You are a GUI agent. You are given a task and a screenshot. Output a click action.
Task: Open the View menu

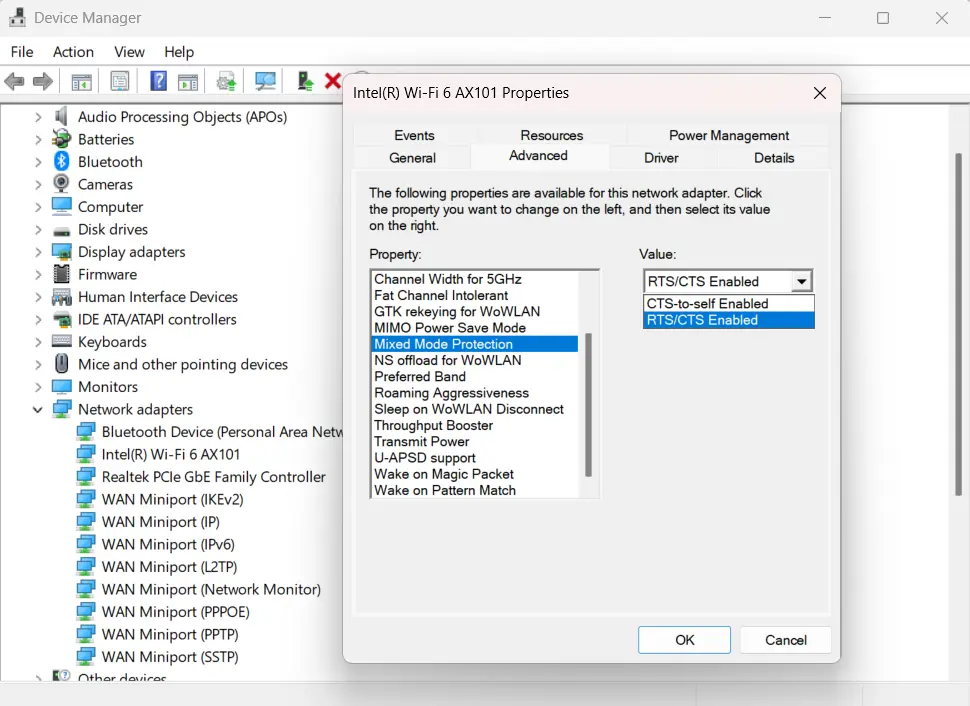tap(129, 52)
